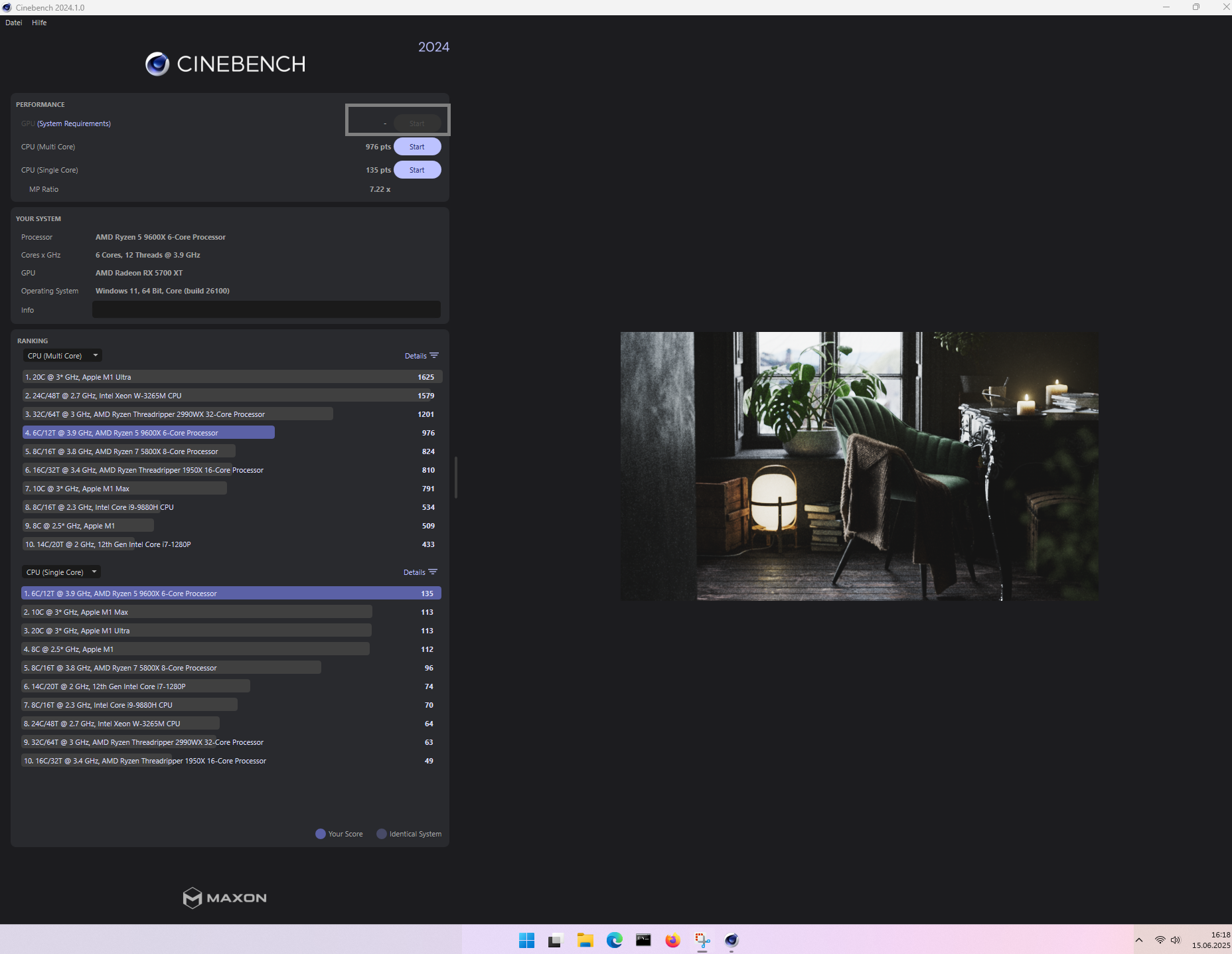Viewport: 1232px width, 954px height.
Task: Show hidden system tray icons
Action: click(1139, 940)
